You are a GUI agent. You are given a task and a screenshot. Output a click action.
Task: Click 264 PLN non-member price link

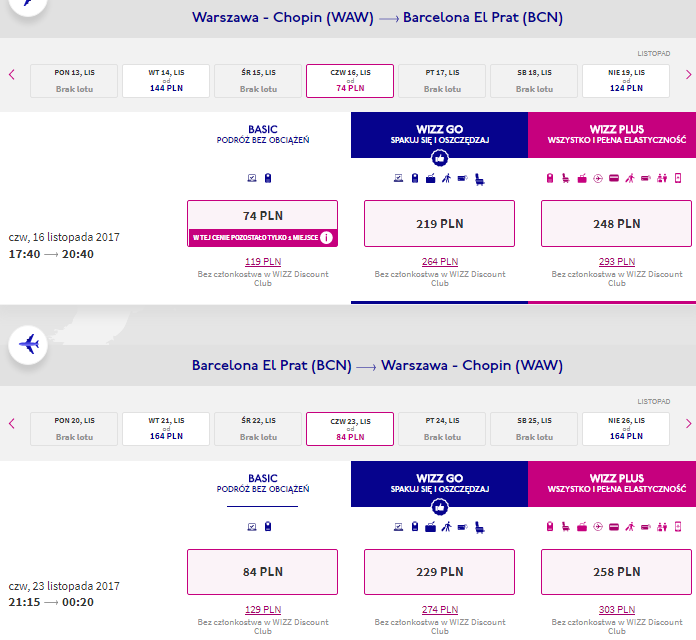[x=440, y=262]
